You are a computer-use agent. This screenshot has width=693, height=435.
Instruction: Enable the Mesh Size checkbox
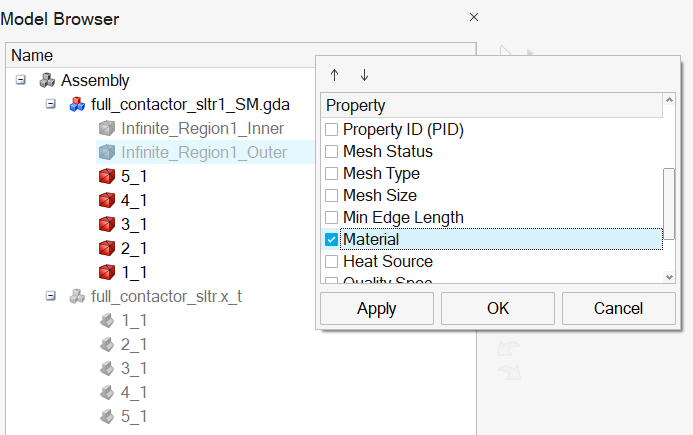point(332,196)
